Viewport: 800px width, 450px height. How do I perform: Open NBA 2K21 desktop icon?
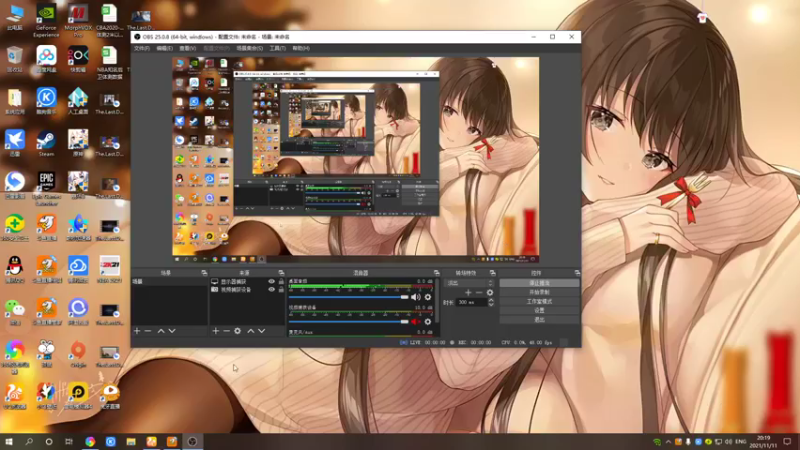[109, 270]
